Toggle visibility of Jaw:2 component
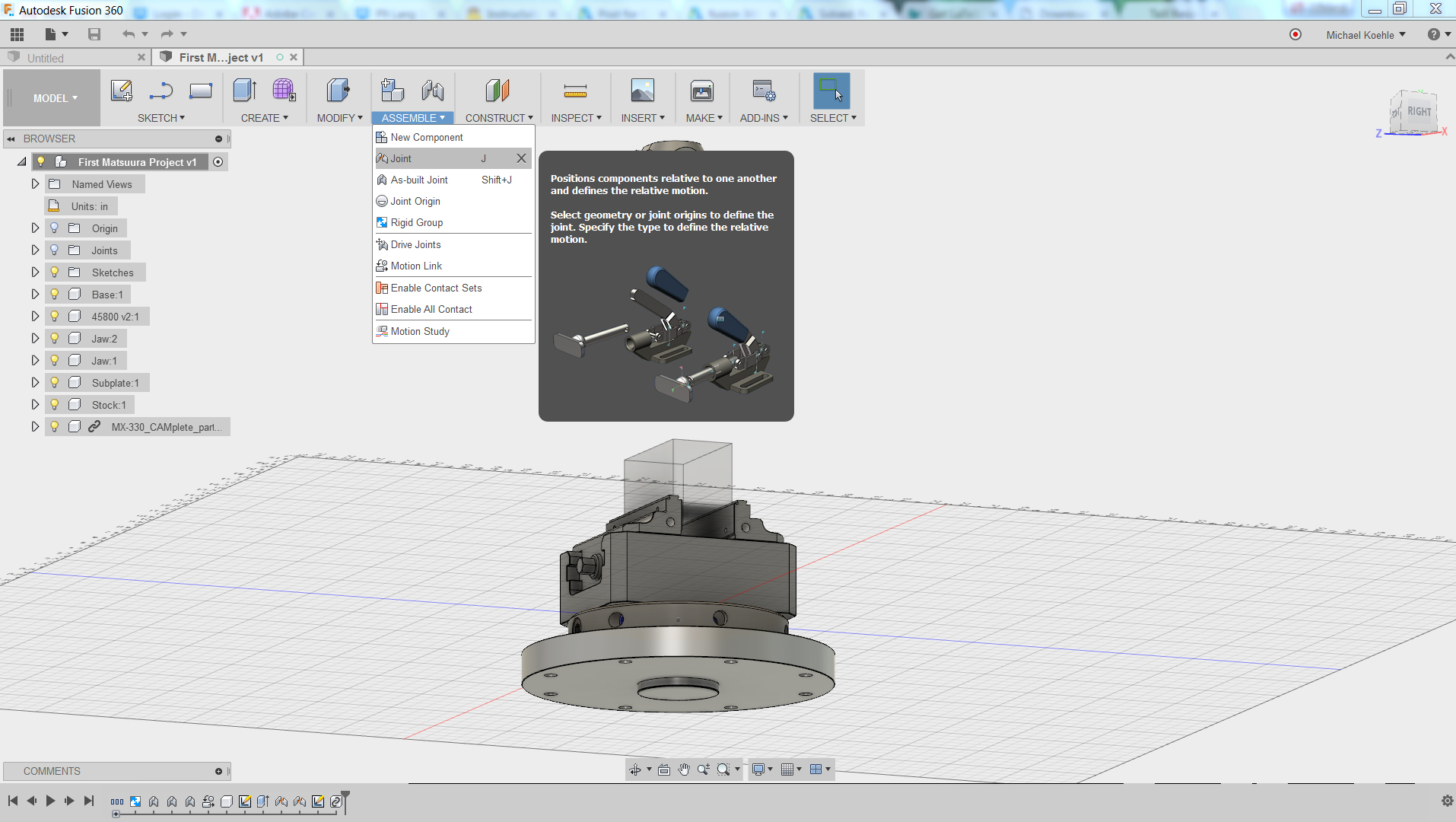Screen dimensions: 1456x822 pyautogui.click(x=55, y=339)
